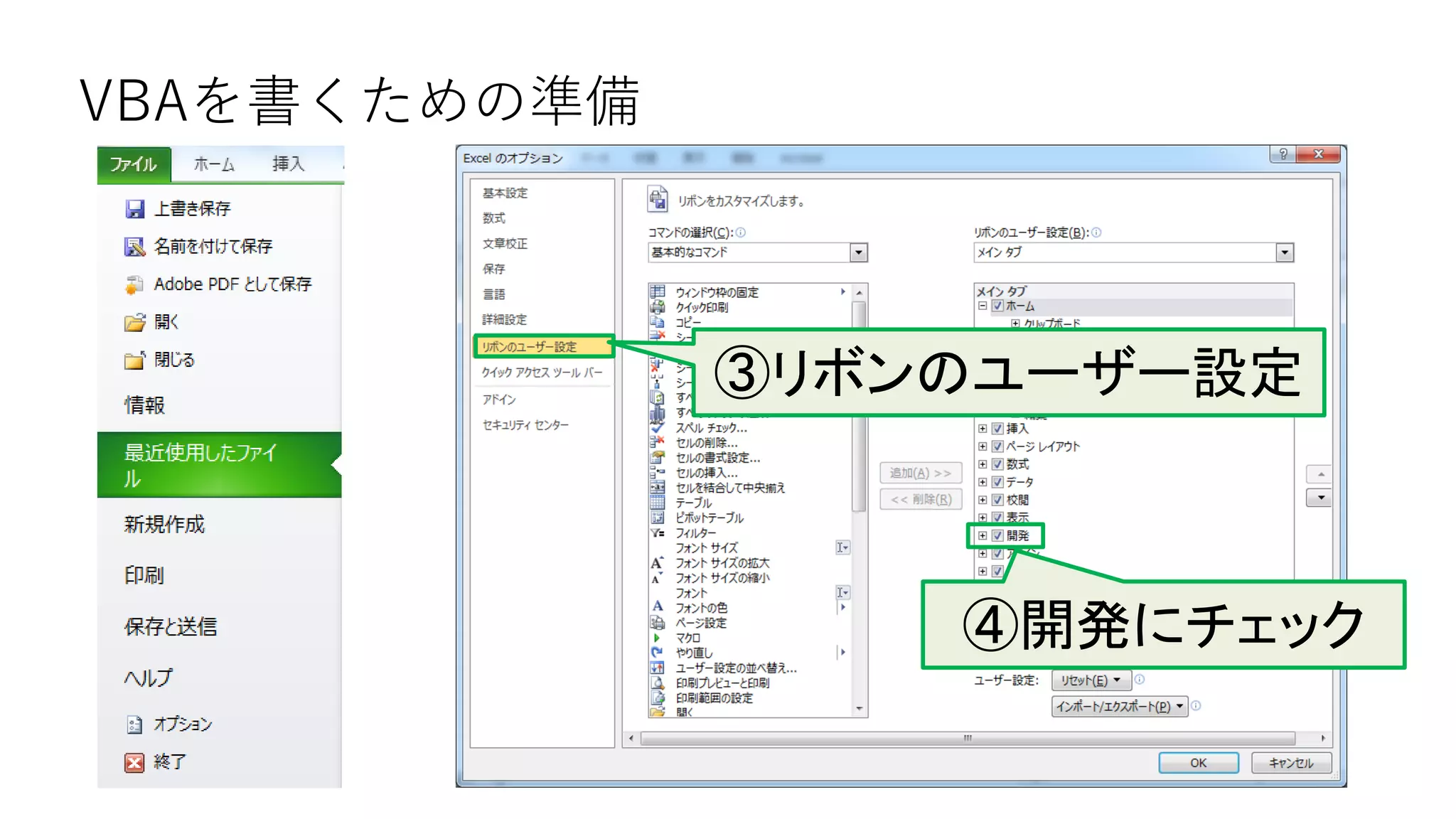1456x819 pixels.
Task: Click the フィルター funnel icon
Action: (x=658, y=532)
